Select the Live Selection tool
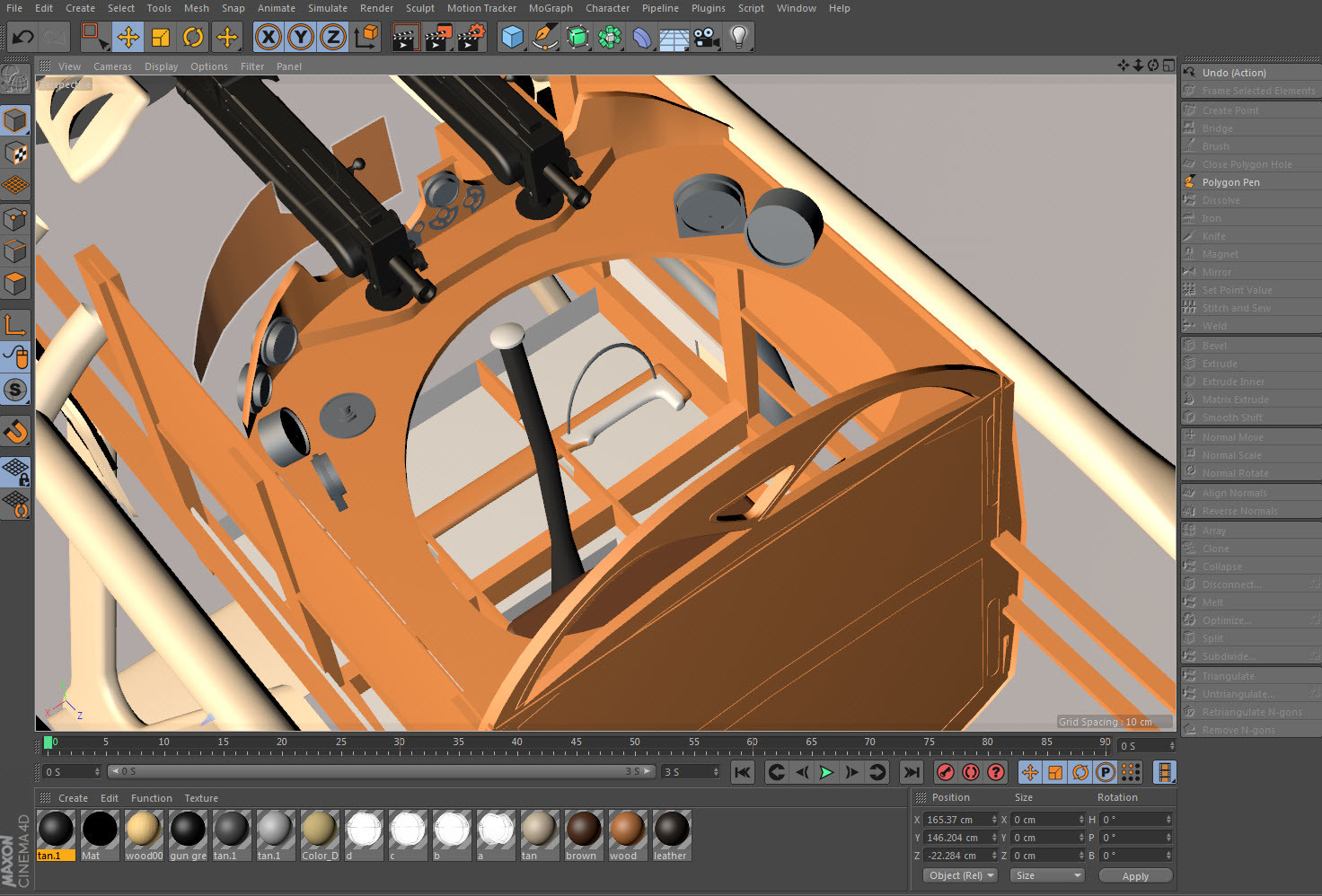 tap(93, 37)
